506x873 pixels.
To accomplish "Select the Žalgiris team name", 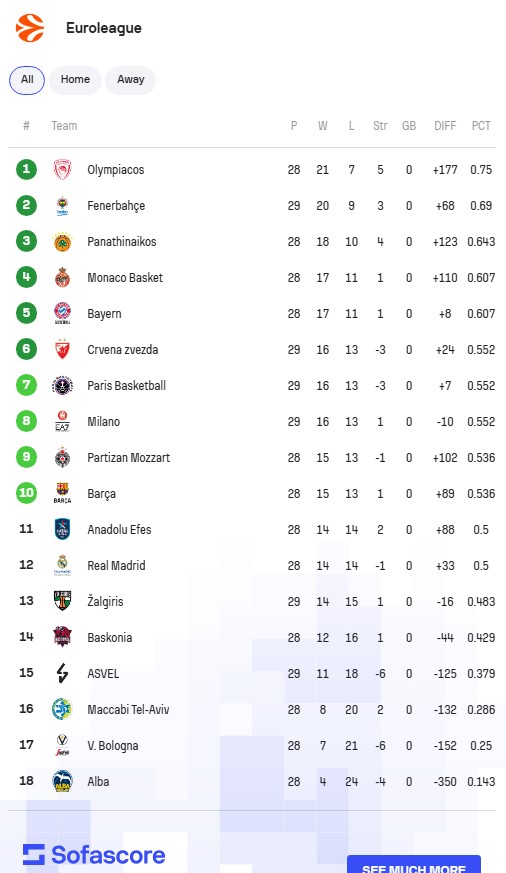I will 105,601.
